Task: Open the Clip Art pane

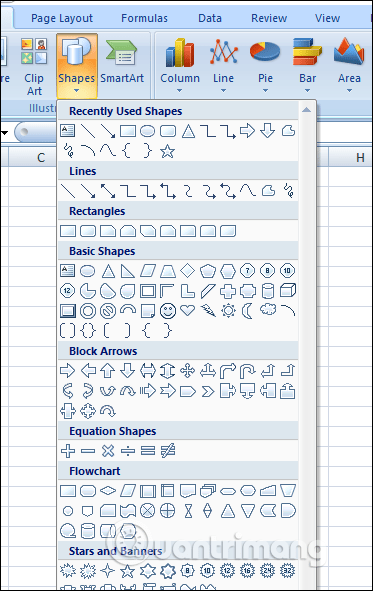Action: pos(34,67)
